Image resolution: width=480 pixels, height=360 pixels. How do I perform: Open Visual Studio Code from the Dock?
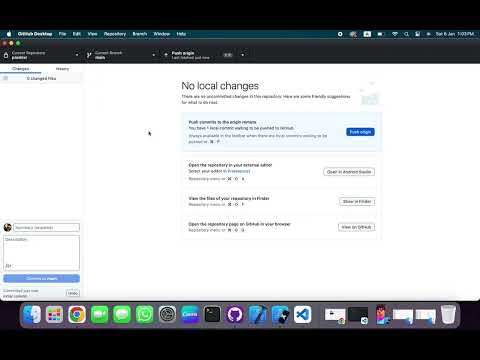tap(303, 314)
